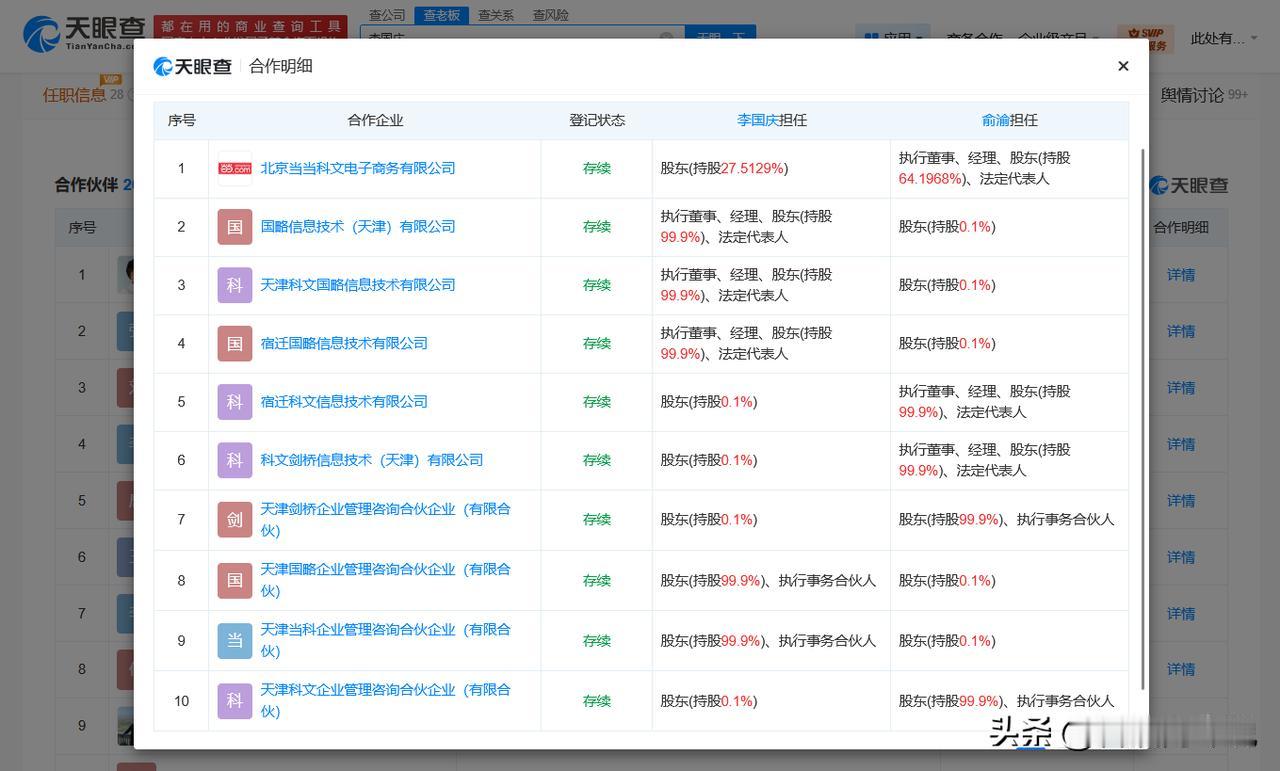1280x771 pixels.
Task: Open 舆情讨论 tab on background page
Action: point(1192,95)
